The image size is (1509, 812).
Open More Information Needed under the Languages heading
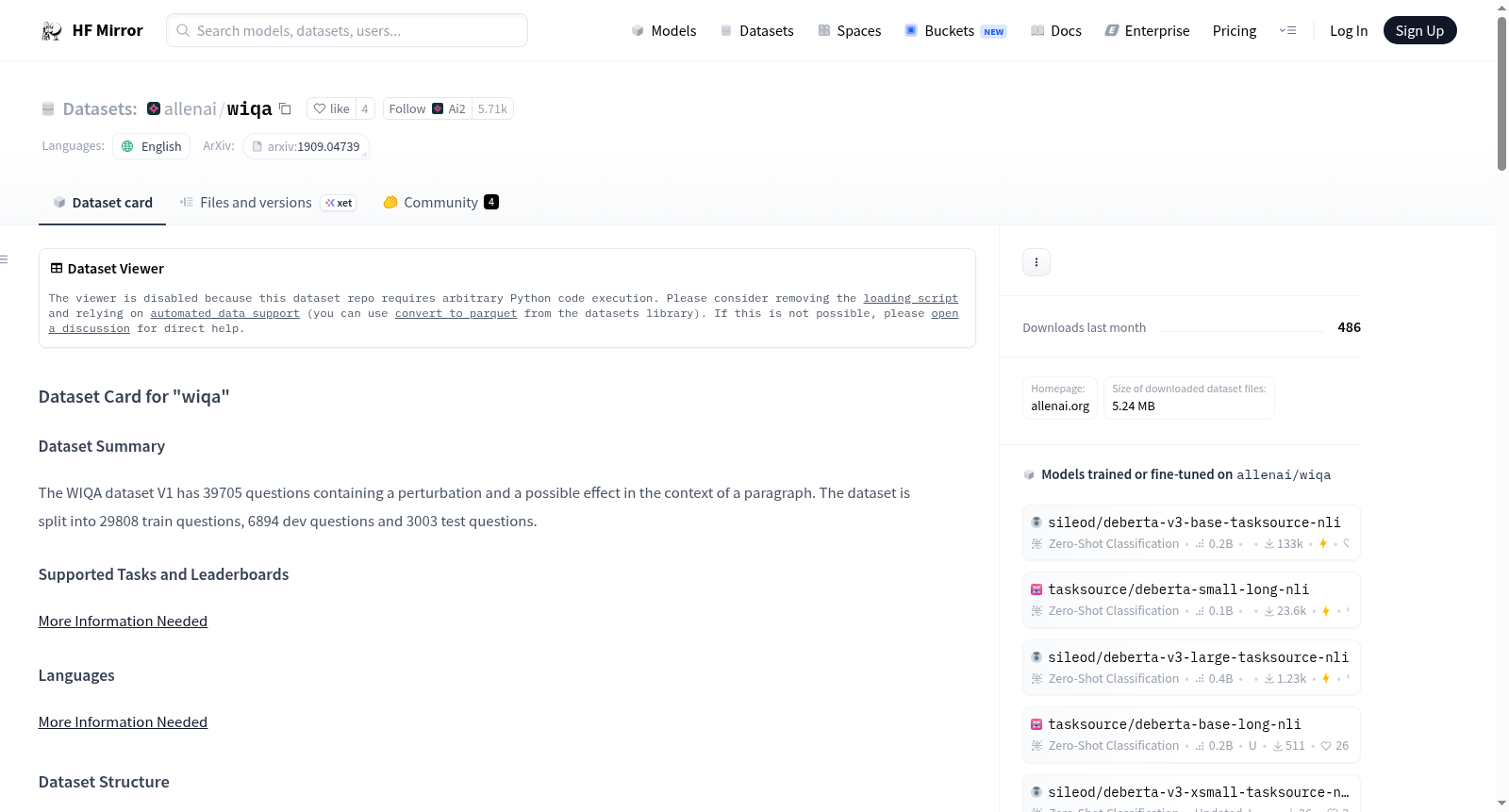(x=123, y=721)
